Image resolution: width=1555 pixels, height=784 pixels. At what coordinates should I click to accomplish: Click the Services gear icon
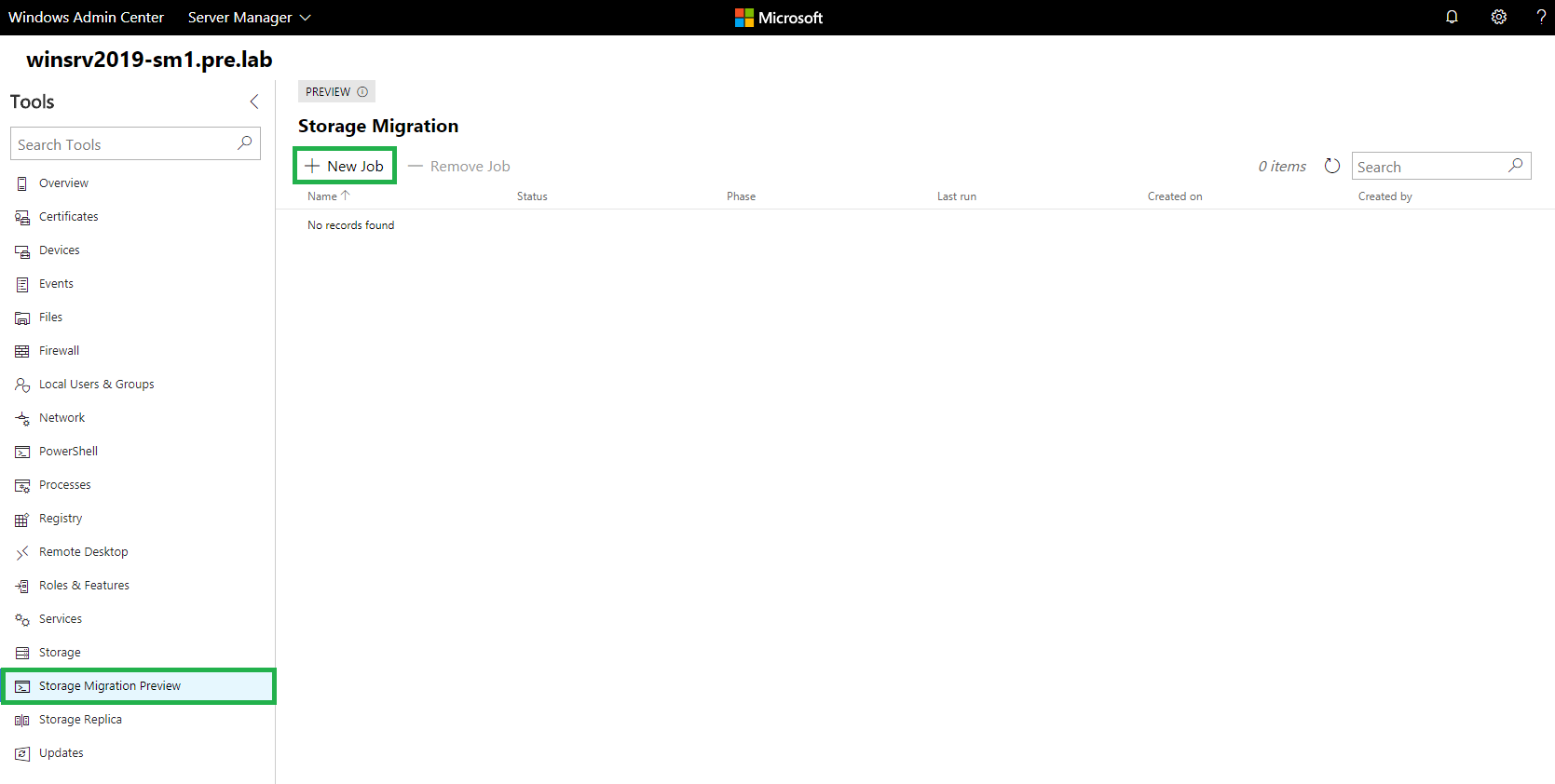click(x=22, y=619)
